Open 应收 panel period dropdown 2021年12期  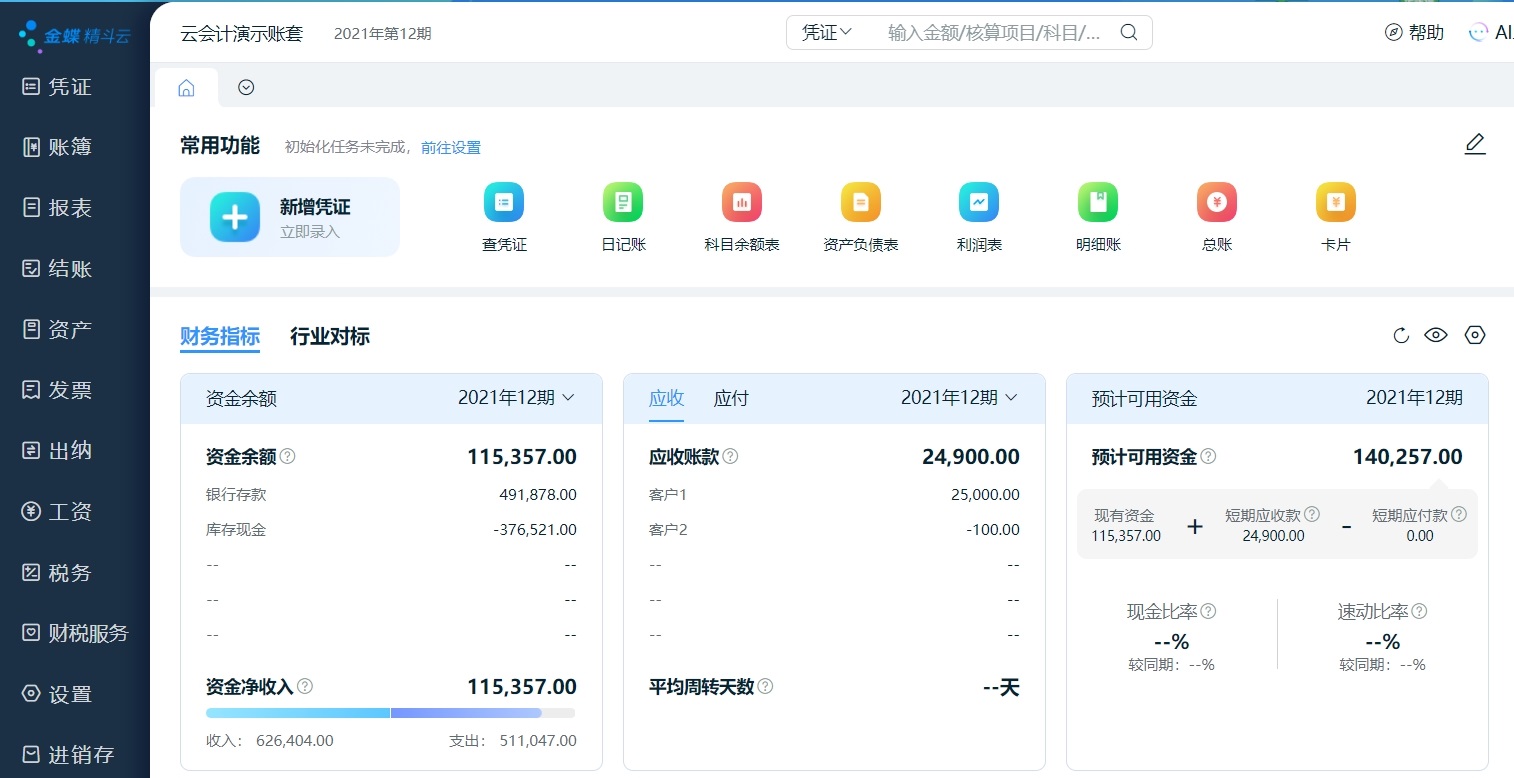tap(959, 397)
